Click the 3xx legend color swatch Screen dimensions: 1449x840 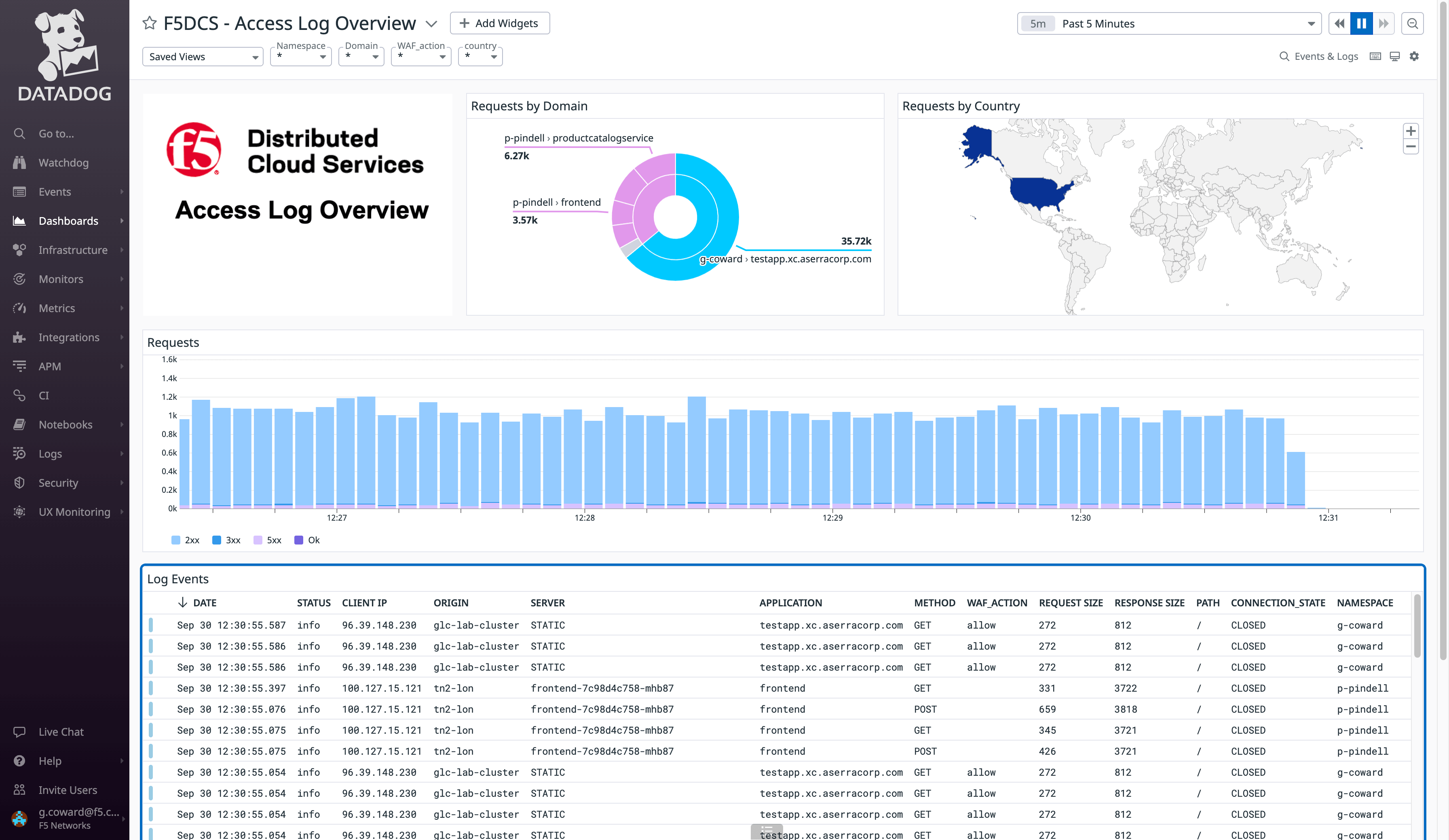tap(217, 540)
